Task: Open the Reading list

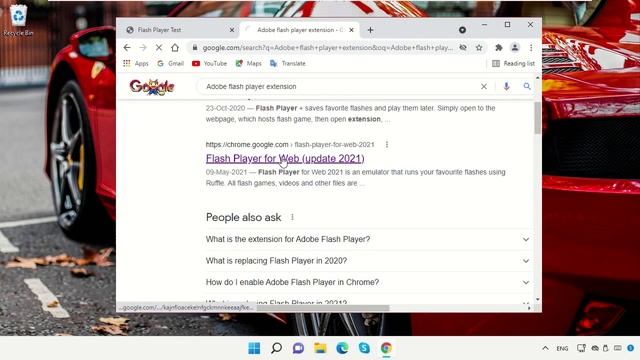Action: pos(513,63)
